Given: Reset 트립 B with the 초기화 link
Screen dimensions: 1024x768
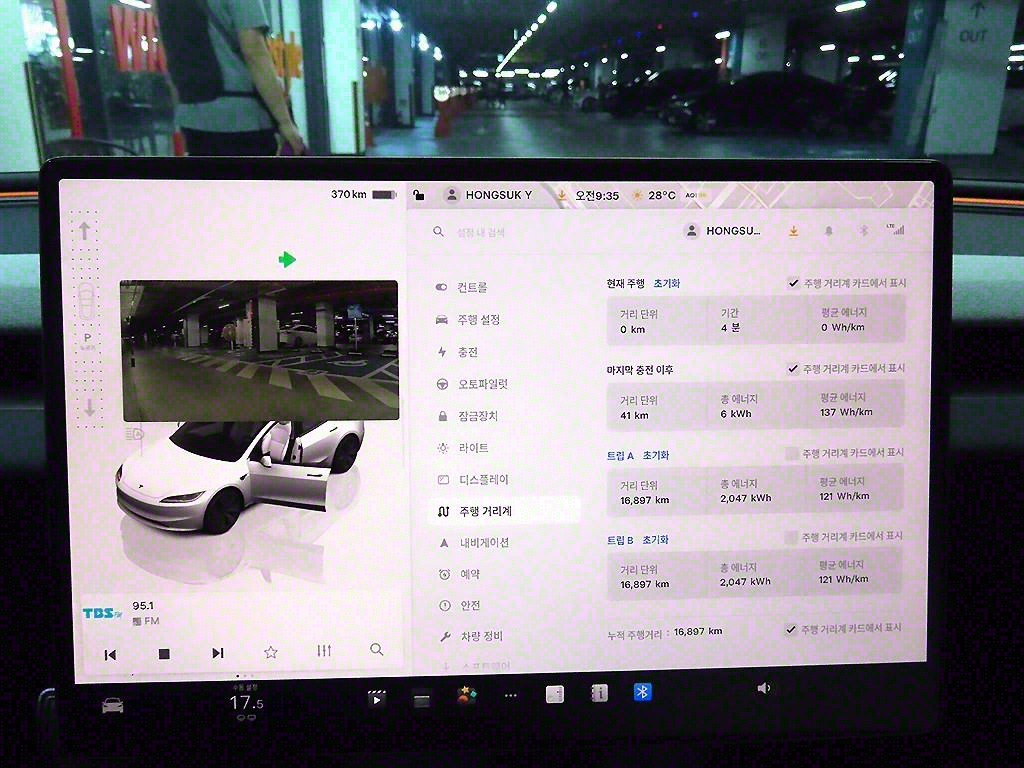Looking at the screenshot, I should click(655, 540).
